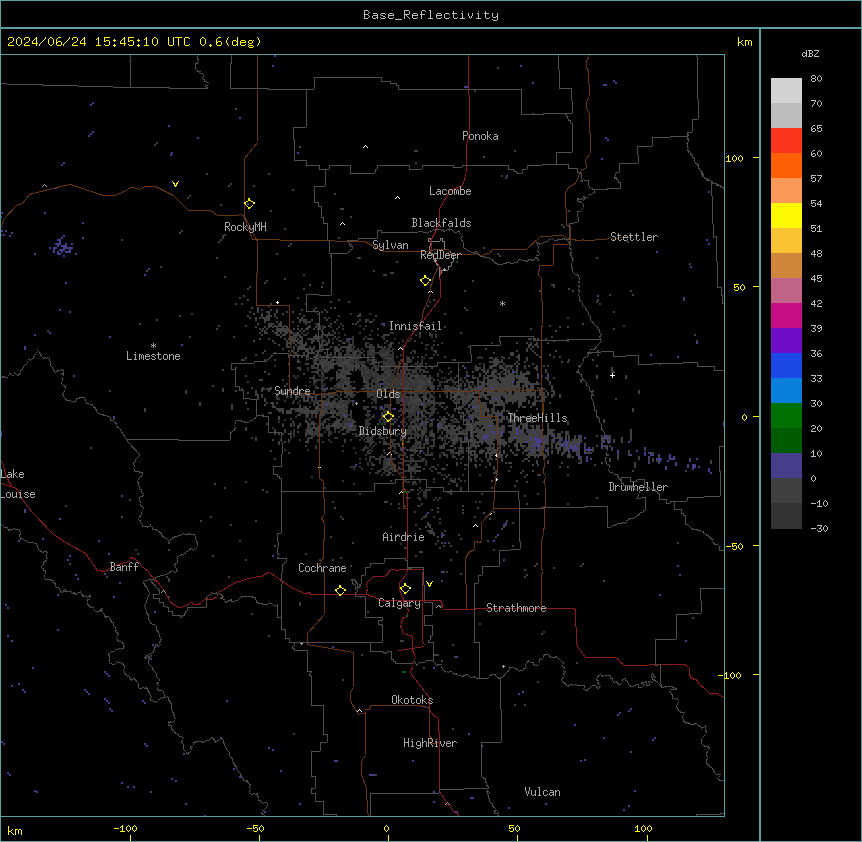The height and width of the screenshot is (842, 862).
Task: Click the Stettler city label
Action: click(634, 237)
